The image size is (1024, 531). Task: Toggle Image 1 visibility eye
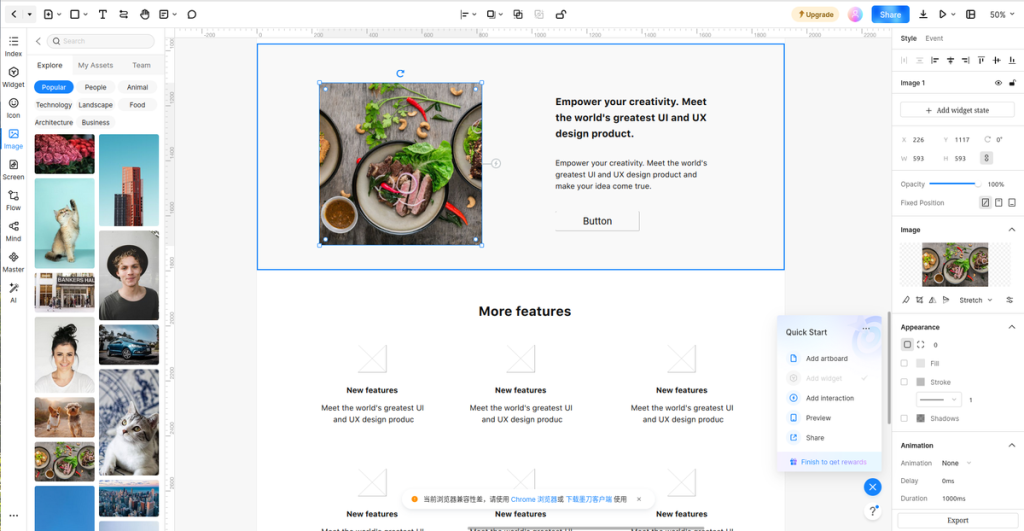998,83
